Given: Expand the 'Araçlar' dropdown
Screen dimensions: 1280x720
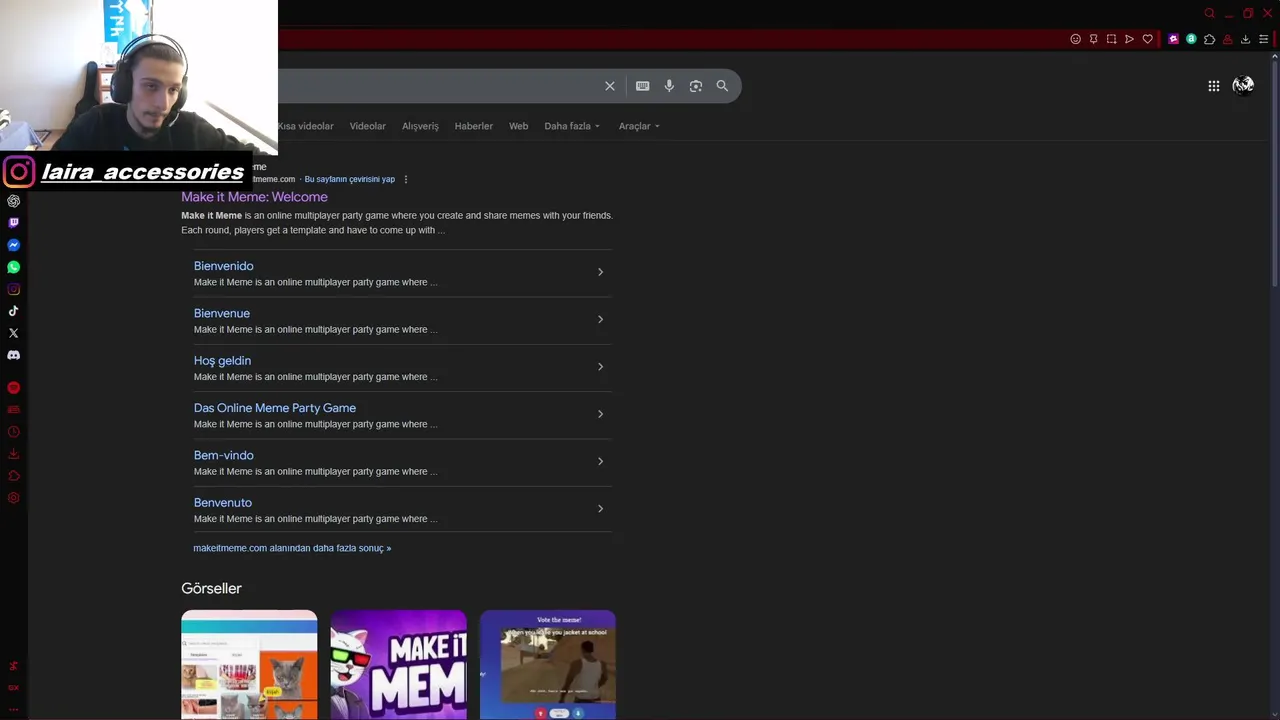Looking at the screenshot, I should (x=639, y=126).
